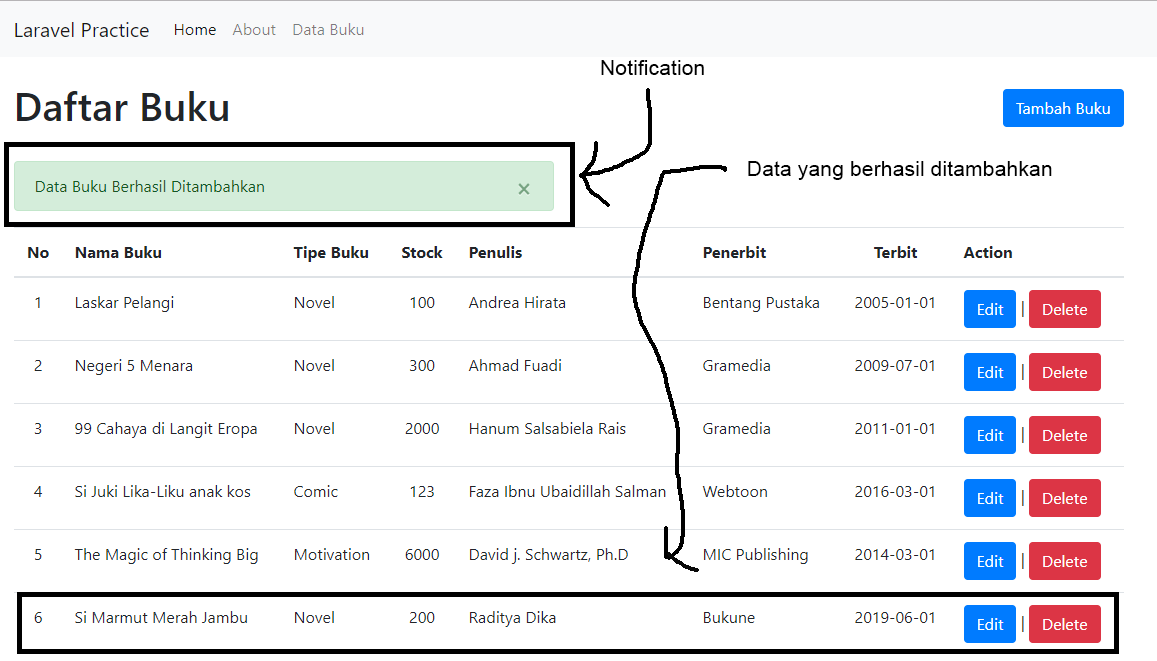1157x661 pixels.
Task: Delete the Si Juki Lika-Liku anak kos comic
Action: [1064, 498]
